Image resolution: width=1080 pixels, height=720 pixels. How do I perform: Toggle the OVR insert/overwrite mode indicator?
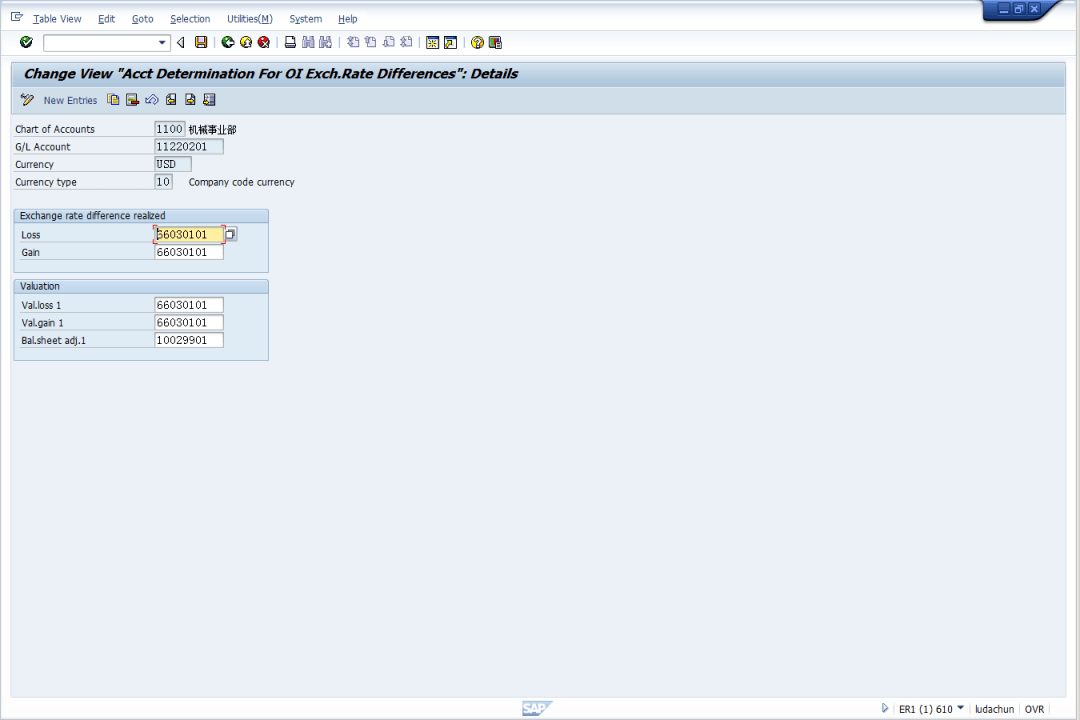(1034, 709)
